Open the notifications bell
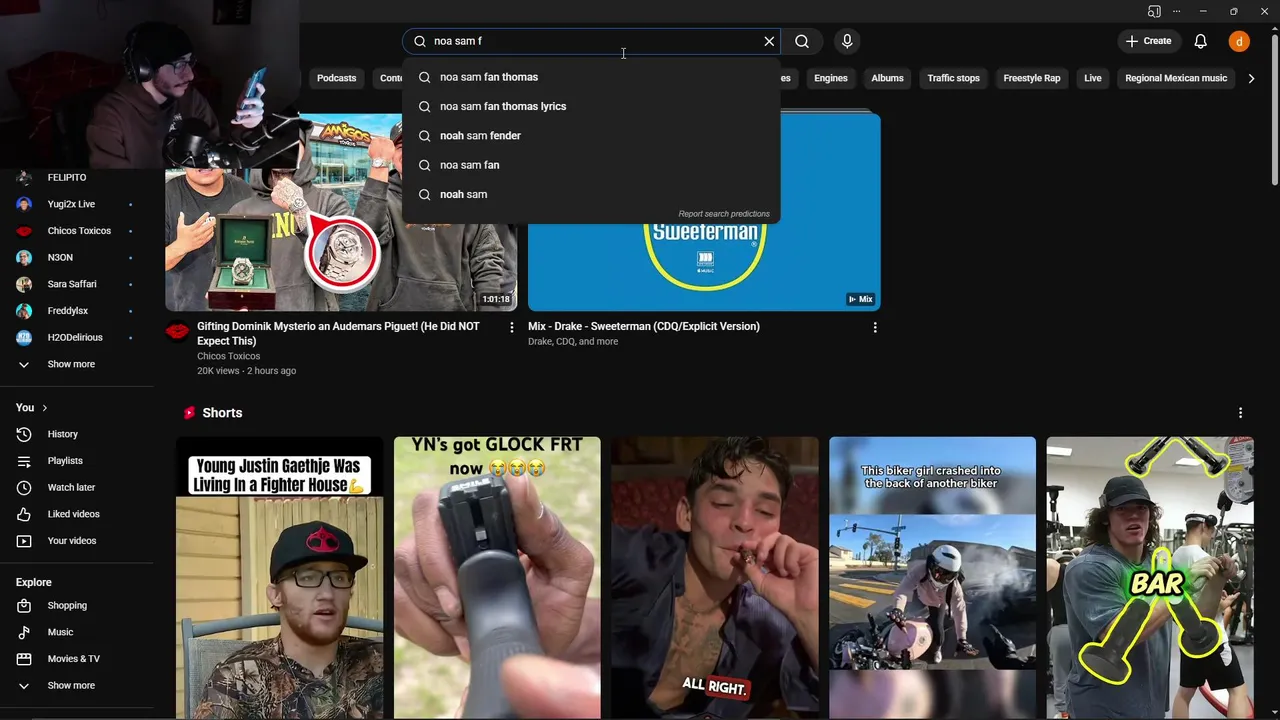Viewport: 1280px width, 720px height. point(1201,41)
